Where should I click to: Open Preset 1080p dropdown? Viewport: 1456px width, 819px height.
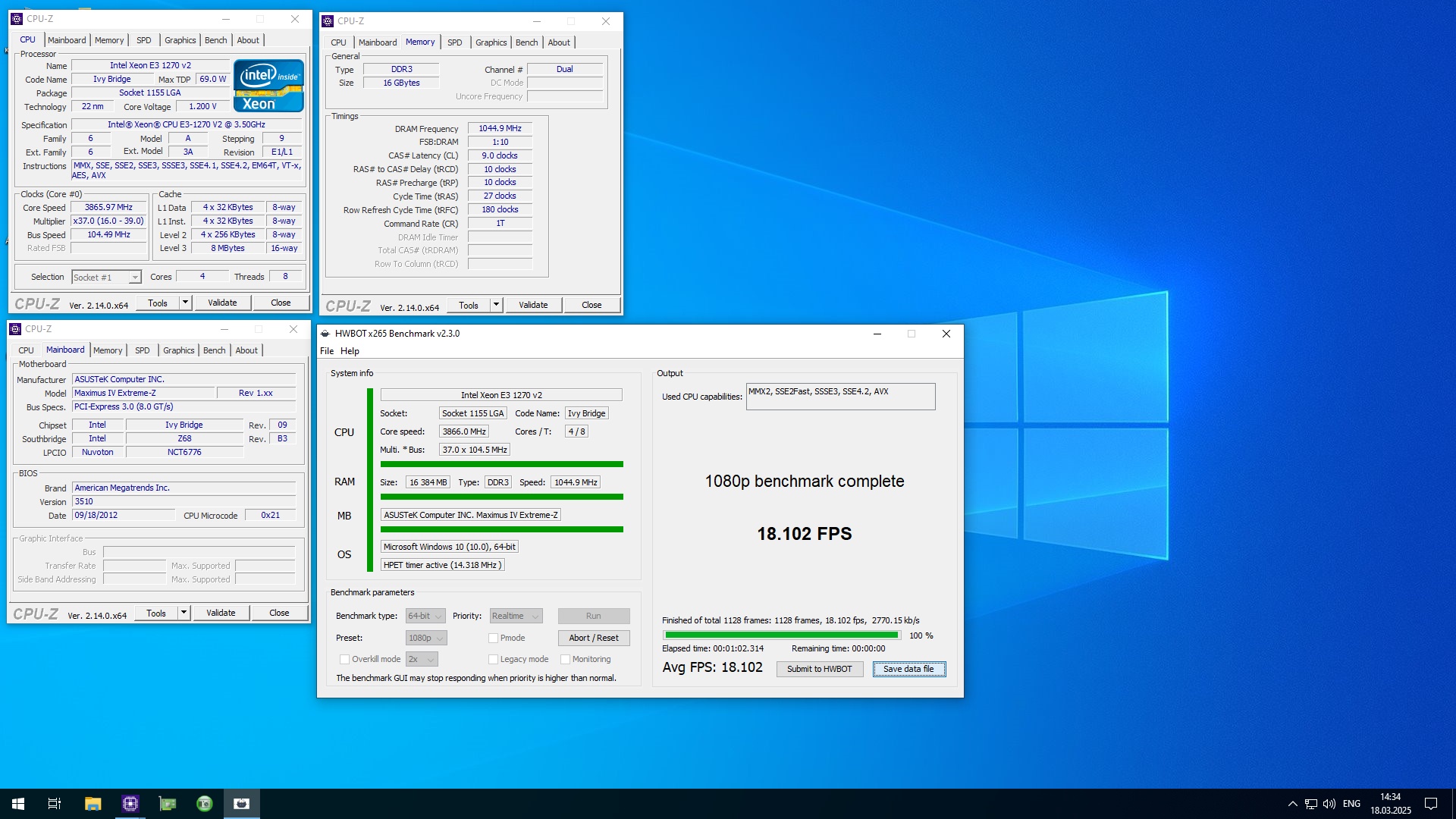(x=426, y=639)
